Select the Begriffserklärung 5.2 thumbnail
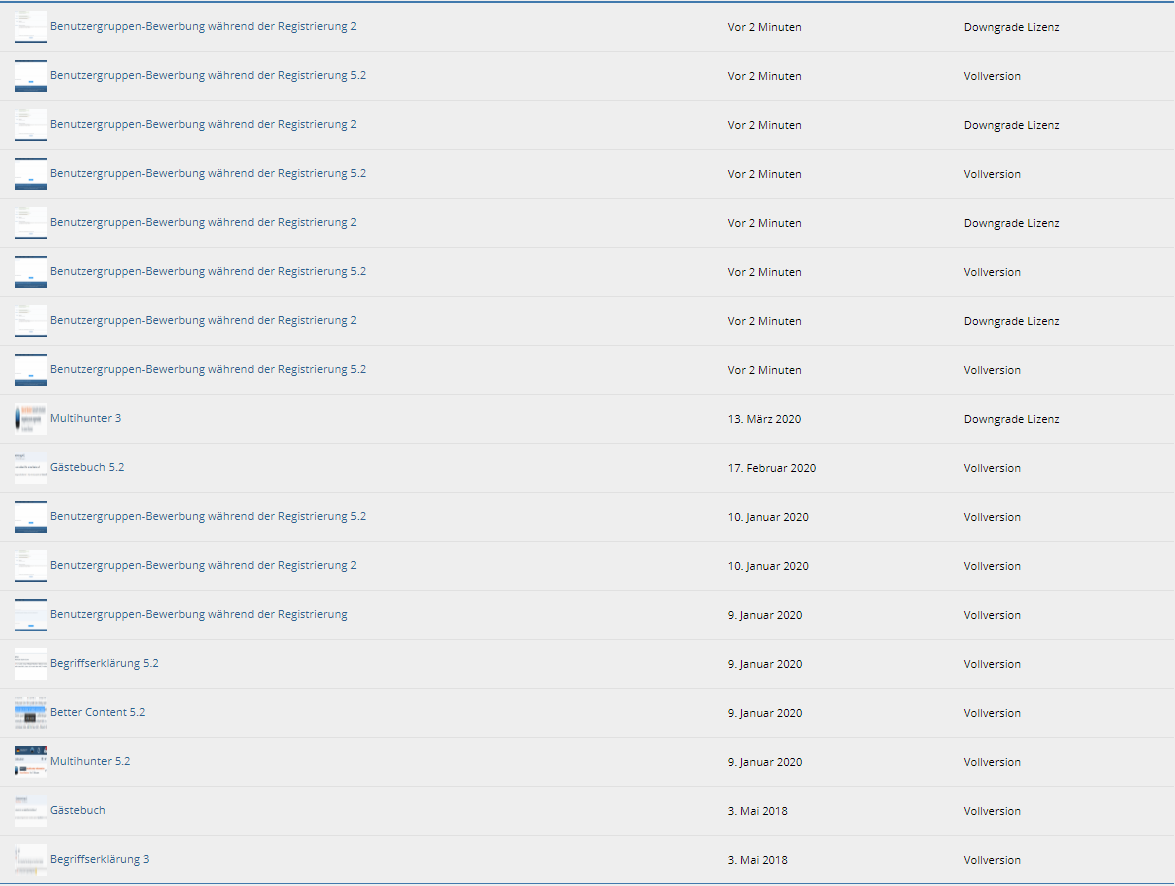The width and height of the screenshot is (1175, 886). (30, 664)
